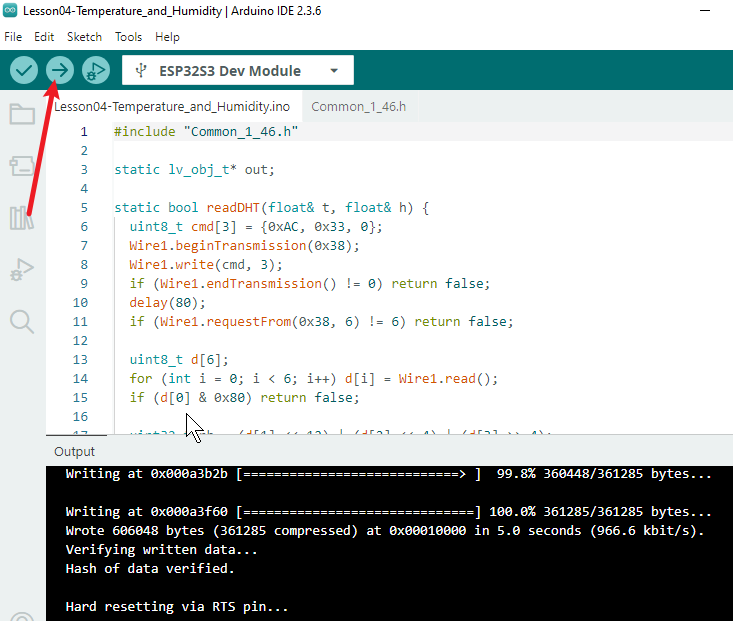This screenshot has width=733, height=621.
Task: Click 'Wire1.endTransmission() != 0' condition line
Action: (x=309, y=283)
